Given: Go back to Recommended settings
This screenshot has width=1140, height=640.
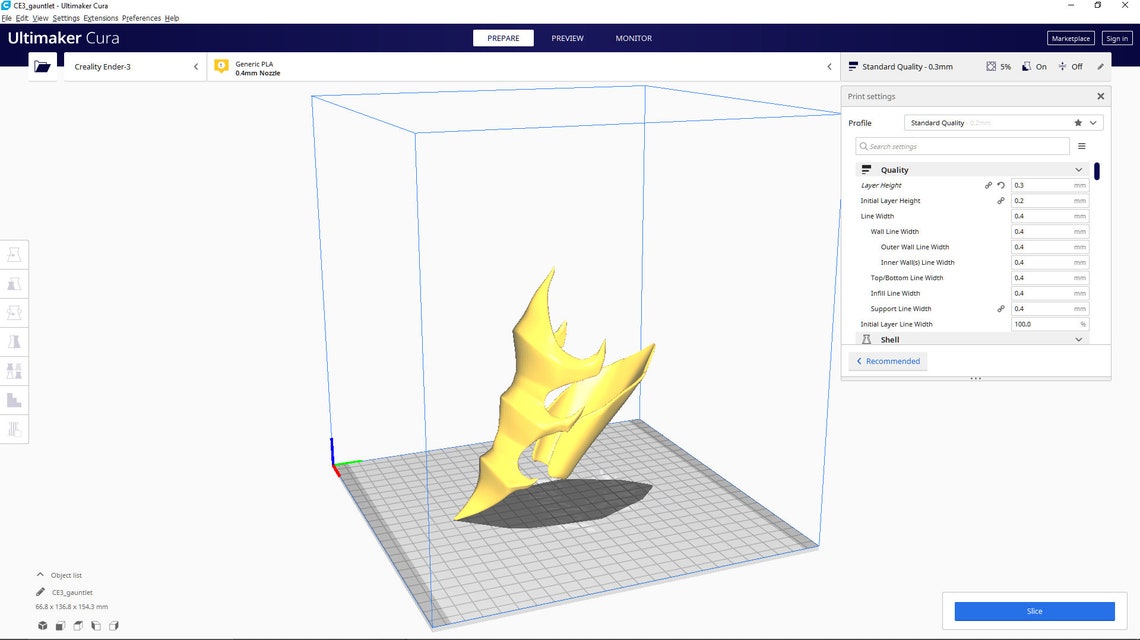Looking at the screenshot, I should point(888,361).
